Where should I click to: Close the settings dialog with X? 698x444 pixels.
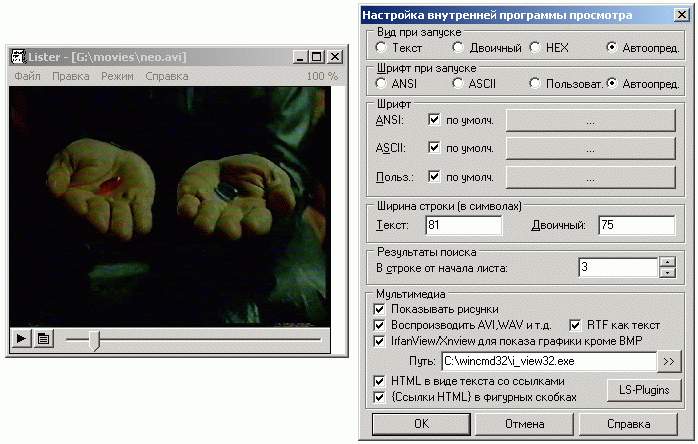pyautogui.click(x=682, y=15)
